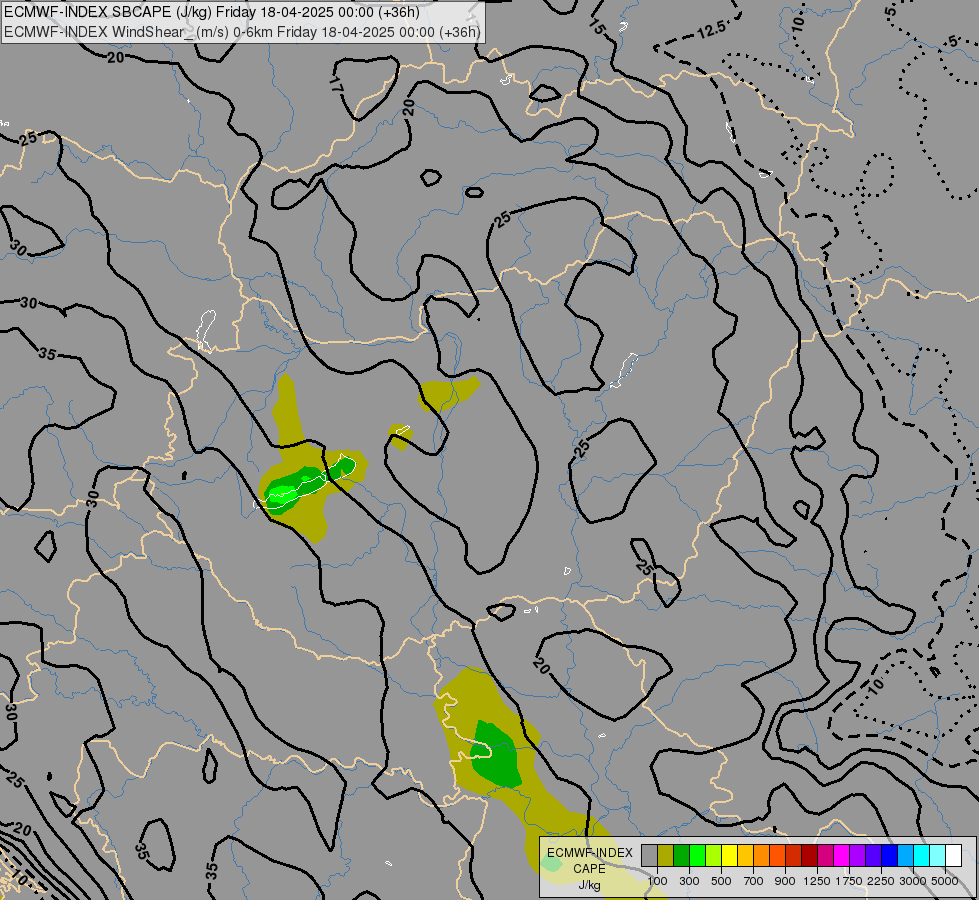Click the ECMWF-INDEX legend title text
The height and width of the screenshot is (900, 979).
point(590,853)
